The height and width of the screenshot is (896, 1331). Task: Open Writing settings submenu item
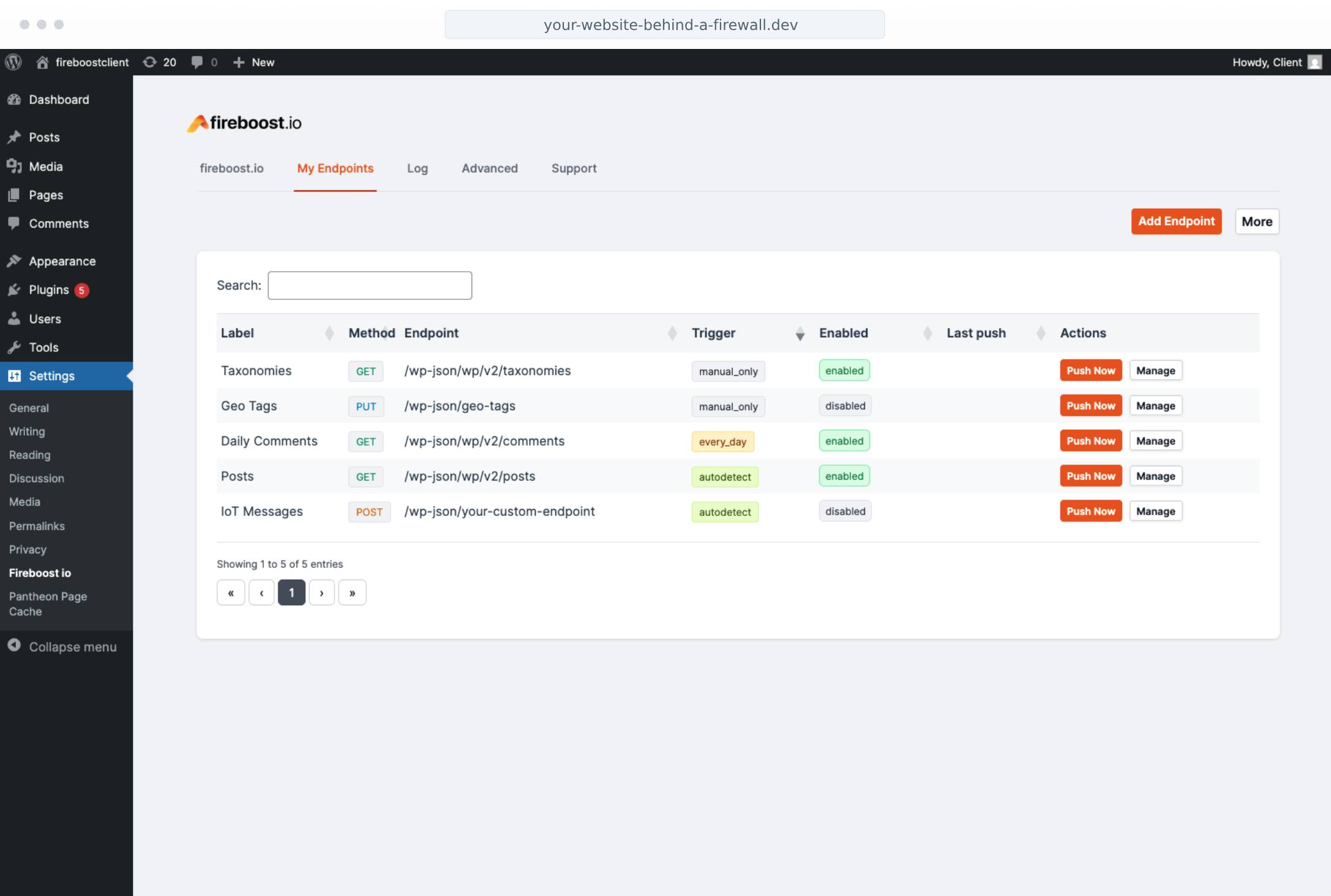pos(27,431)
